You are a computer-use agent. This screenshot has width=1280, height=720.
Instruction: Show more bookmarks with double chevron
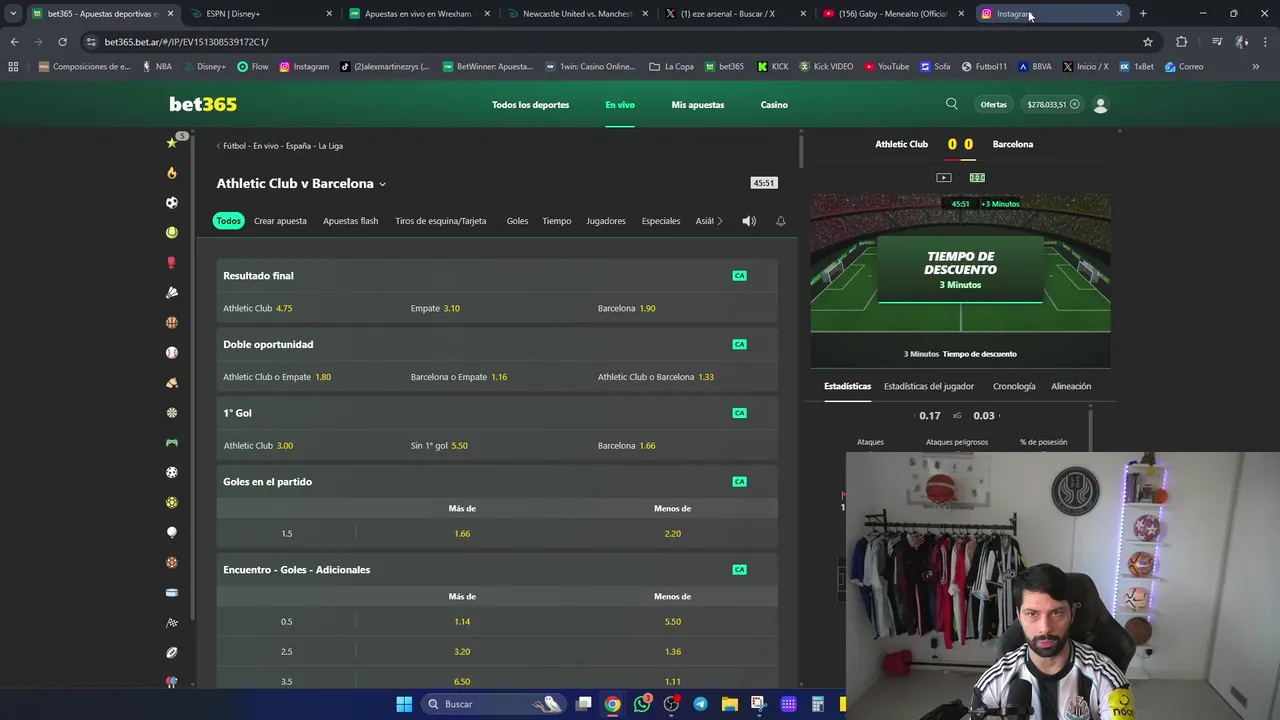click(x=1256, y=67)
